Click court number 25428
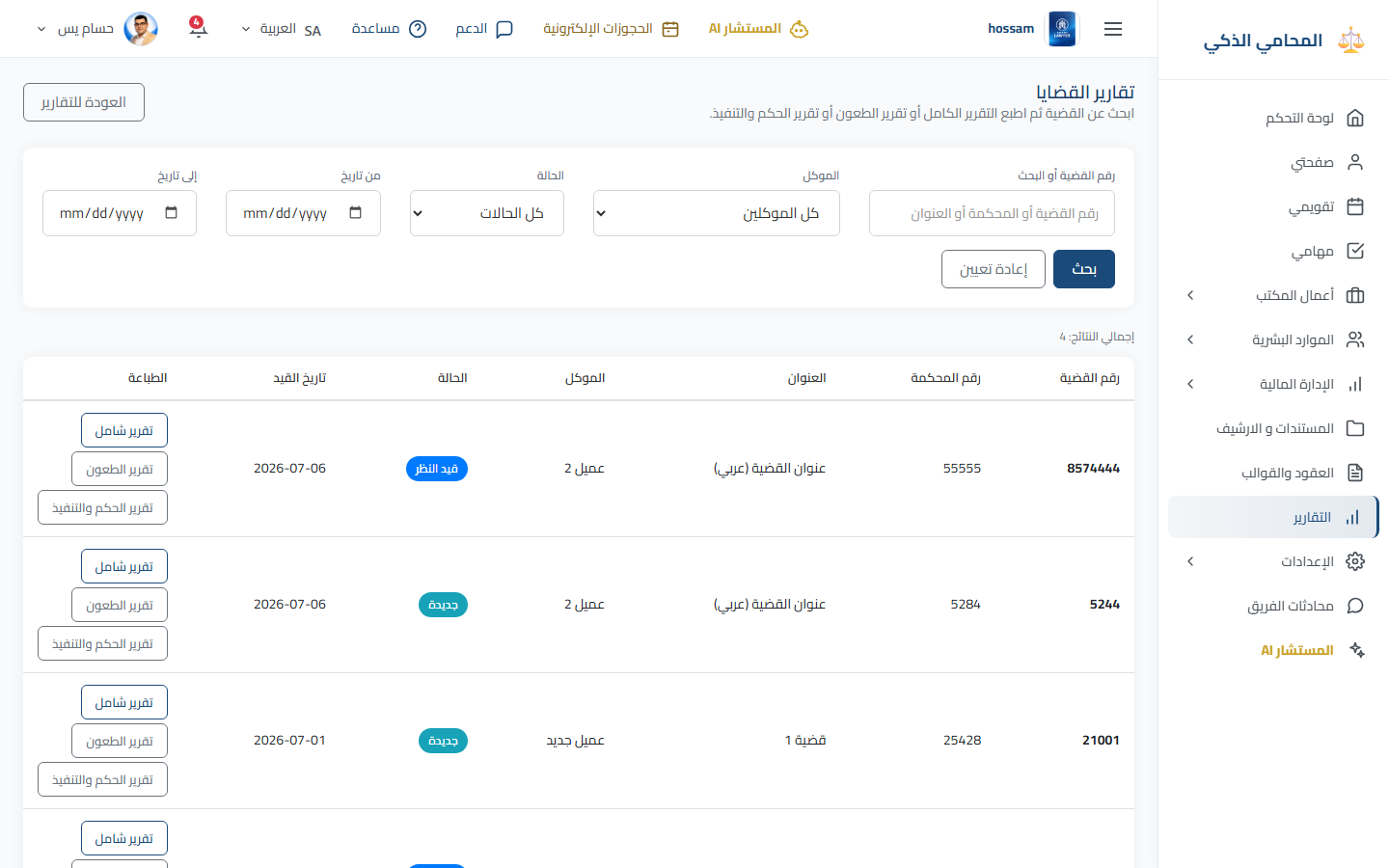This screenshot has height=868, width=1389. tap(962, 741)
